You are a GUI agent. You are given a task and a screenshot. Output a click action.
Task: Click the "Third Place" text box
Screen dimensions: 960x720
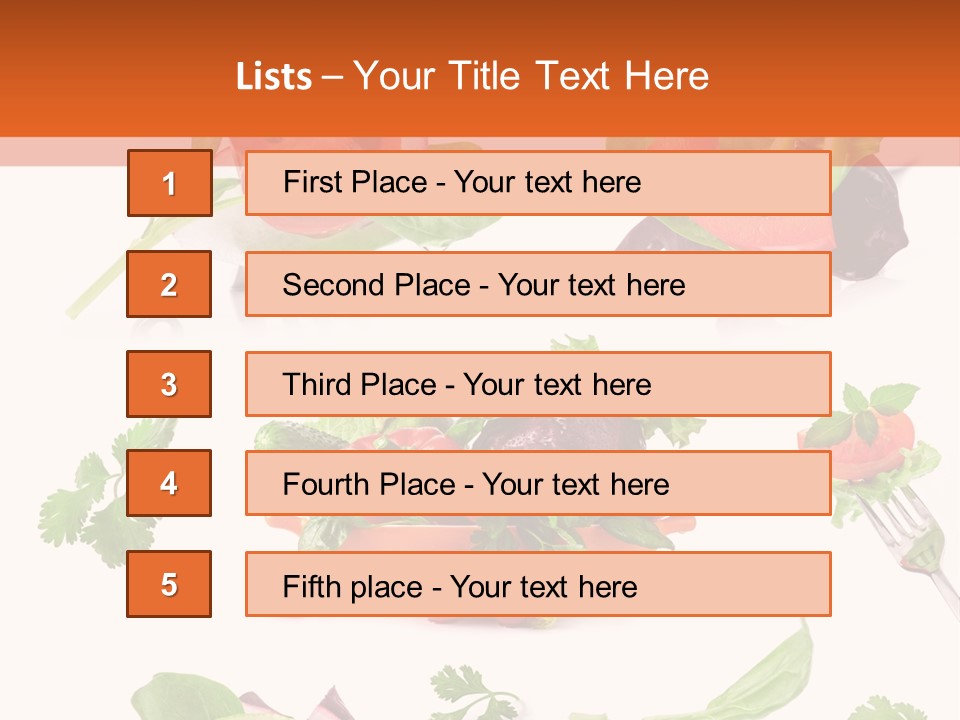click(538, 384)
